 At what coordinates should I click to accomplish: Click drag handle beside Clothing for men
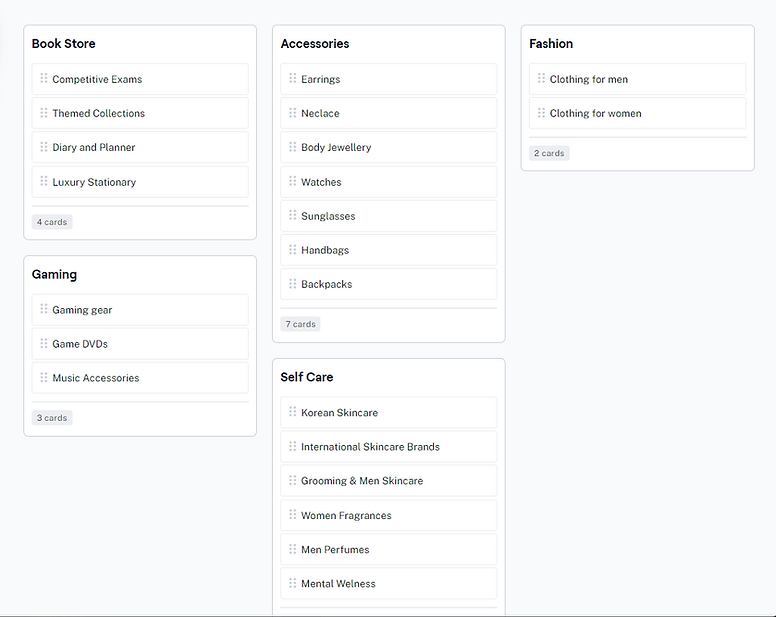point(542,79)
